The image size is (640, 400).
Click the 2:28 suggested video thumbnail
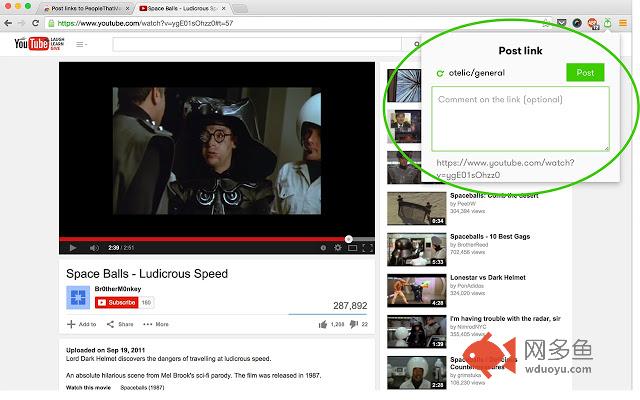coord(416,373)
